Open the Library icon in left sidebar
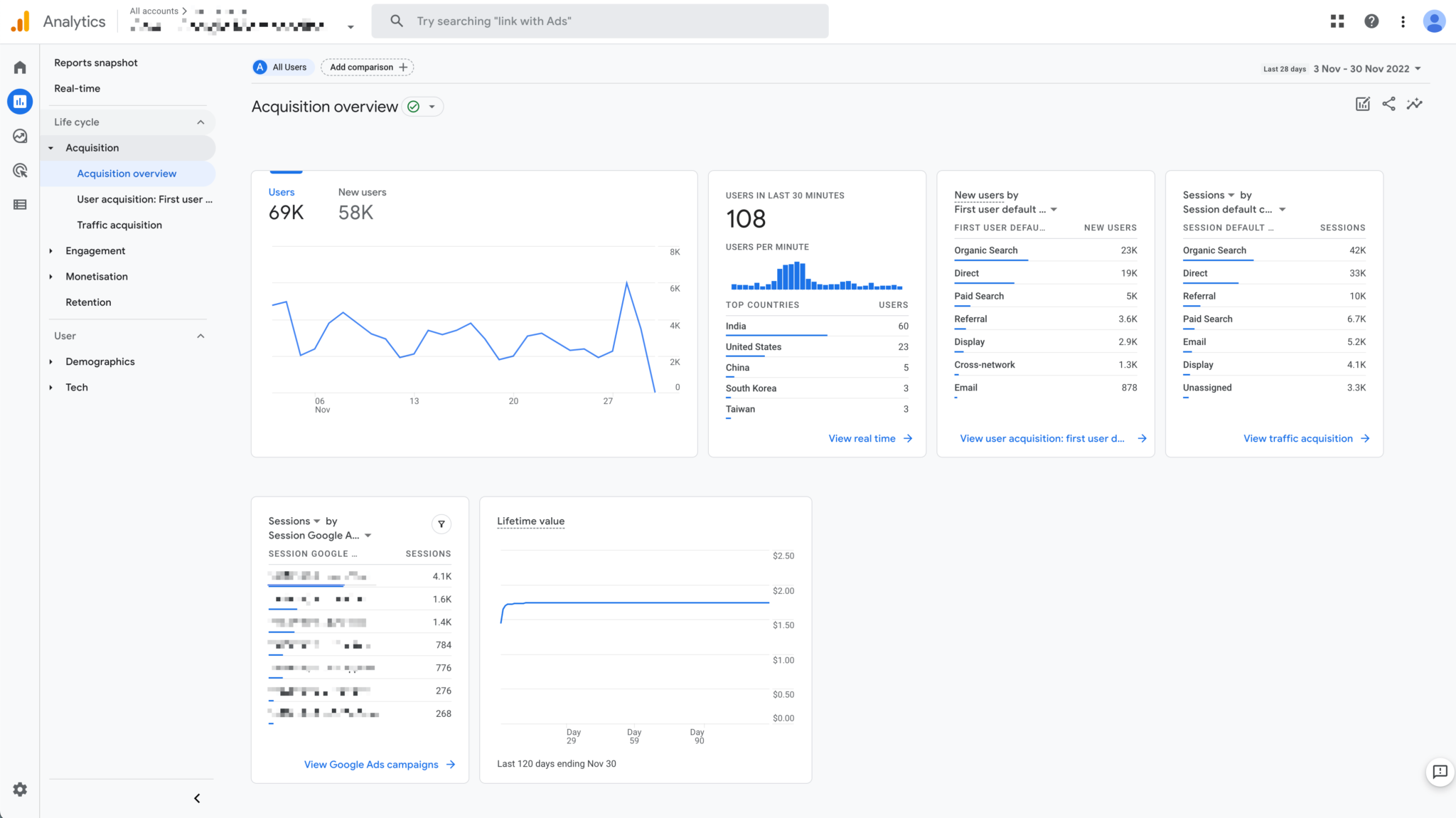Screen dimensions: 1456x818 point(19,204)
